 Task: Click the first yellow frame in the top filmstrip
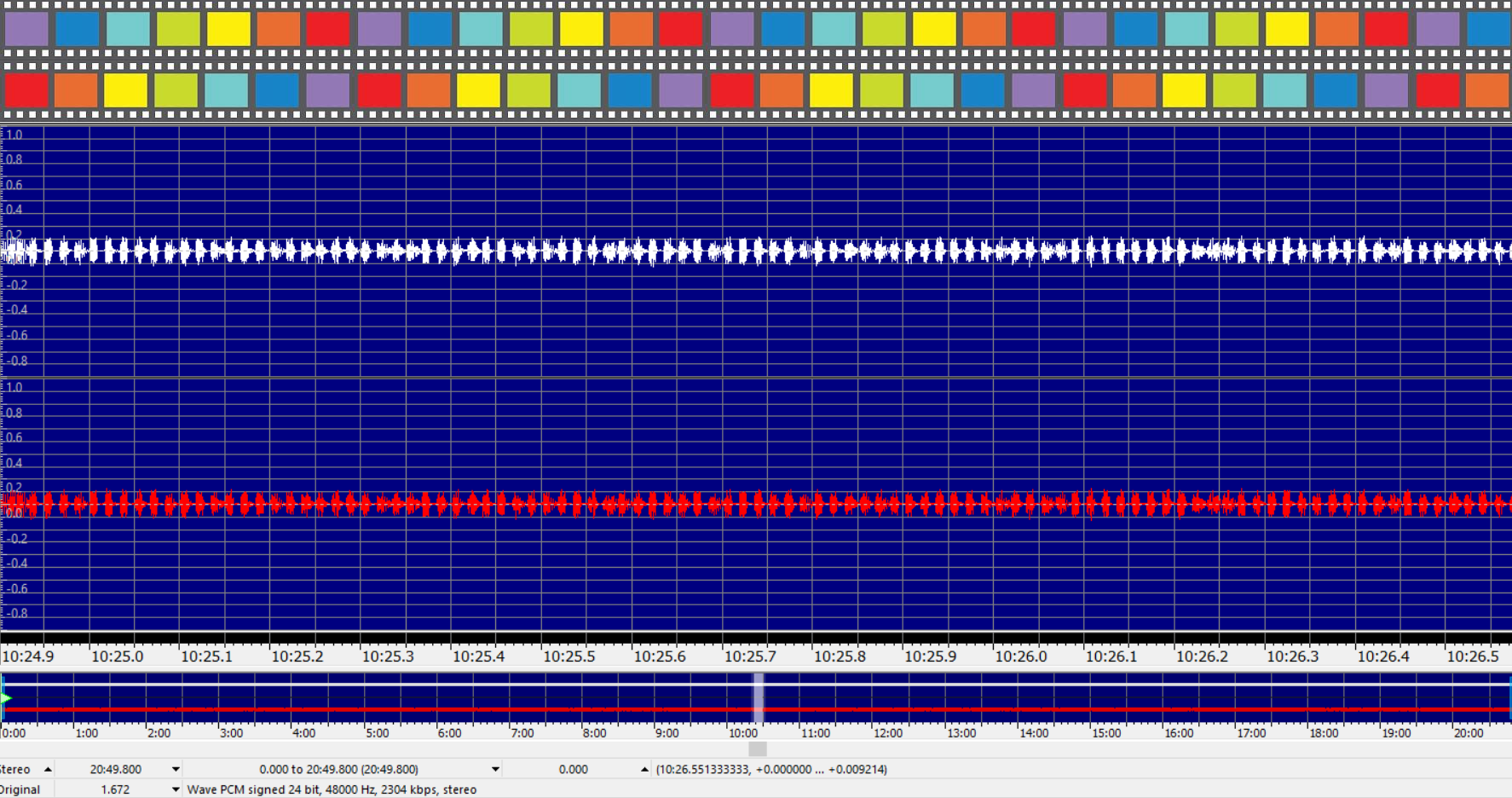tap(228, 28)
